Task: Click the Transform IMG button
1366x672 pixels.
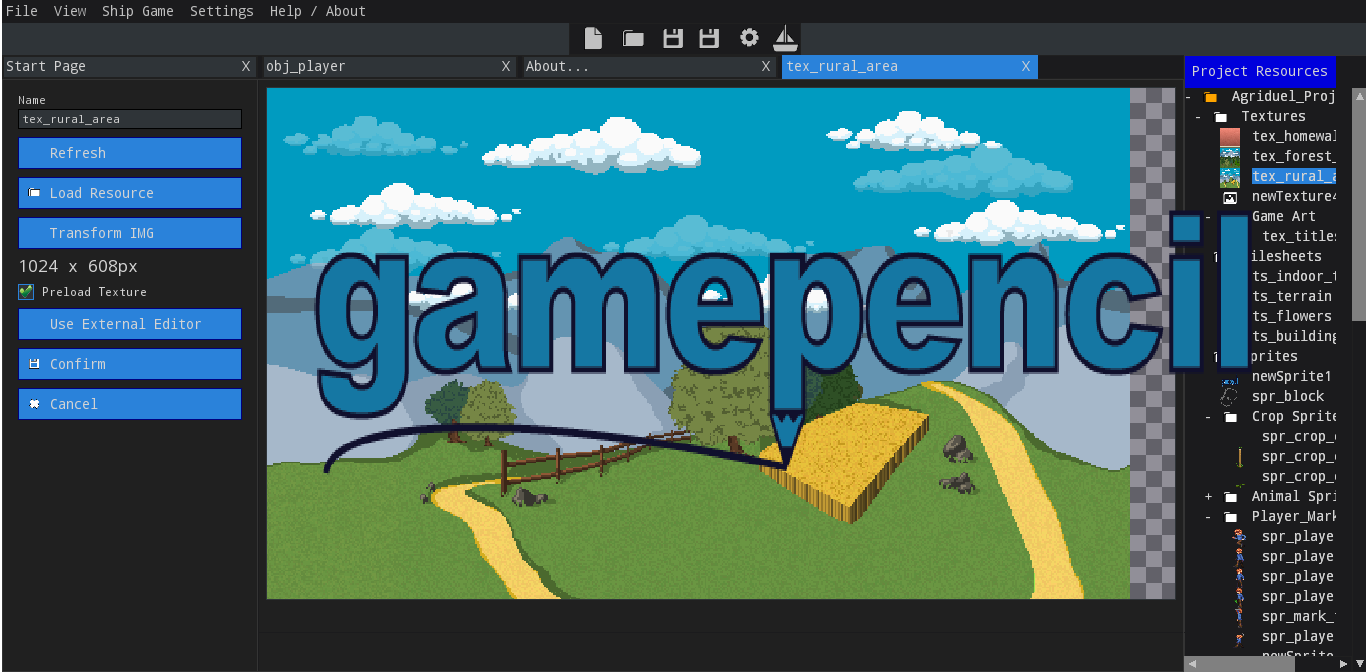Action: point(130,232)
